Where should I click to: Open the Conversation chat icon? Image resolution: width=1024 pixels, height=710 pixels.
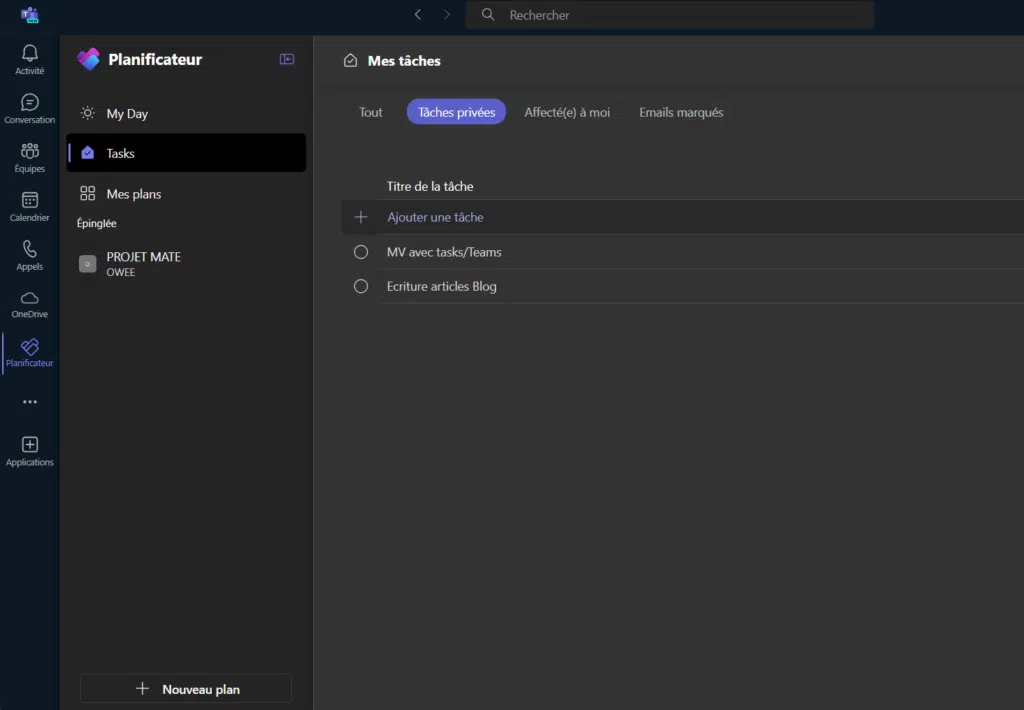pyautogui.click(x=30, y=103)
